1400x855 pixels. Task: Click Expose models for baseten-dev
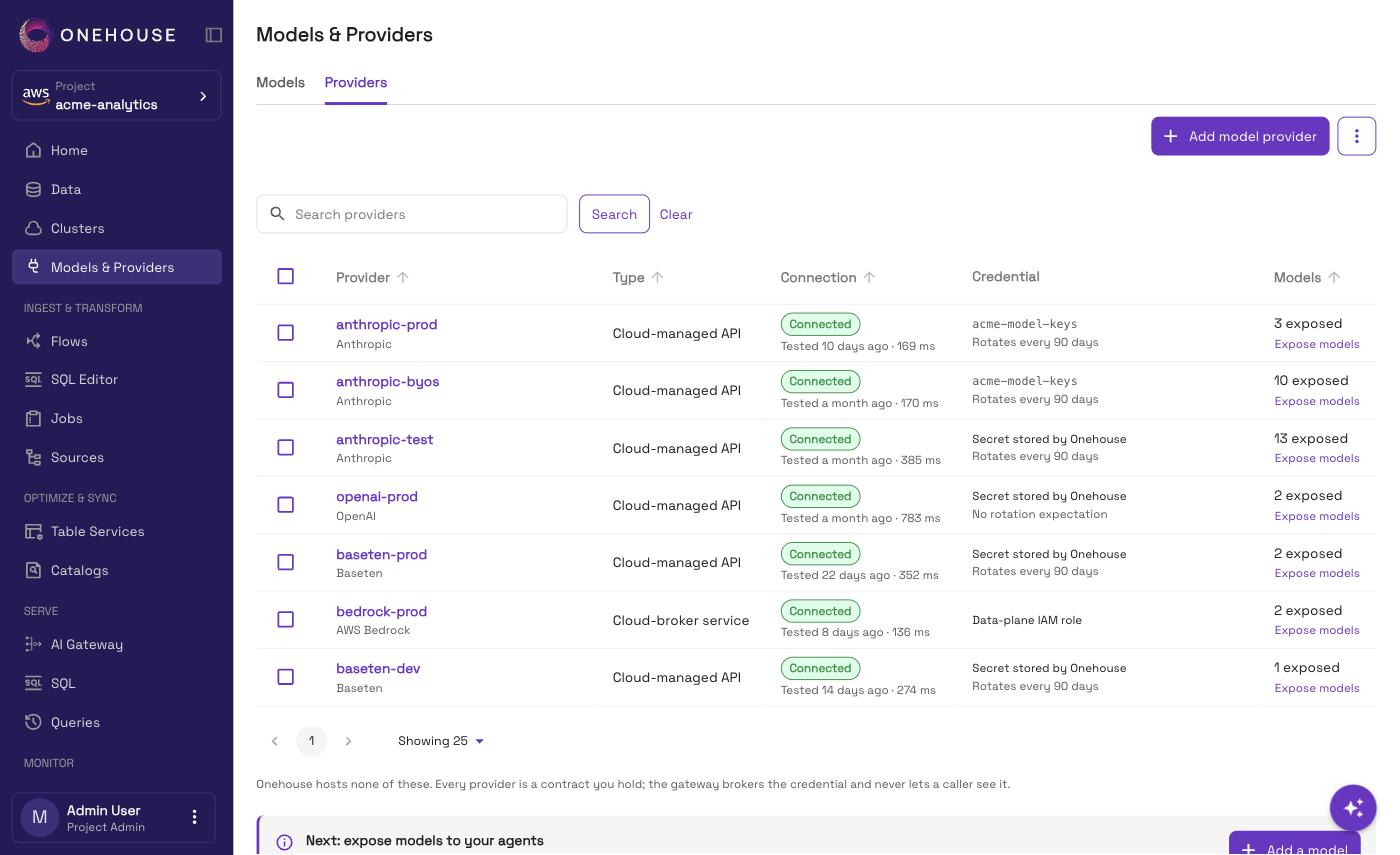[1317, 688]
